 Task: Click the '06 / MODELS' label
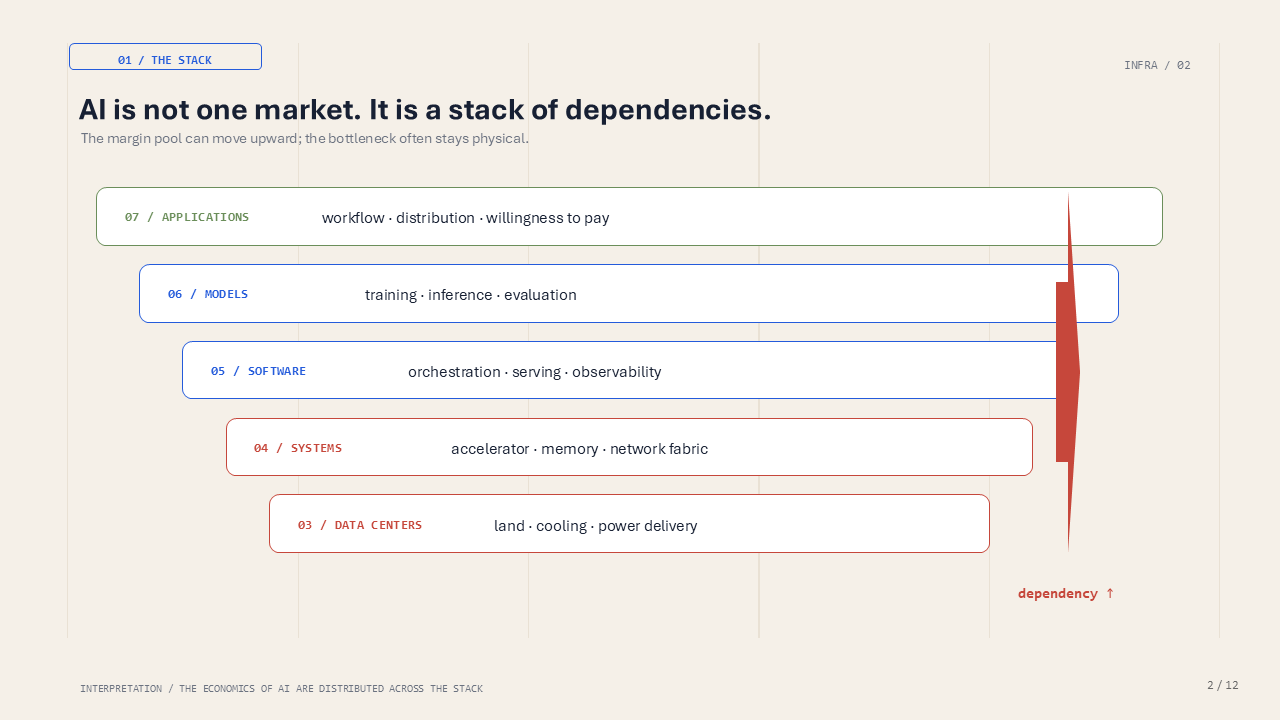tap(208, 294)
